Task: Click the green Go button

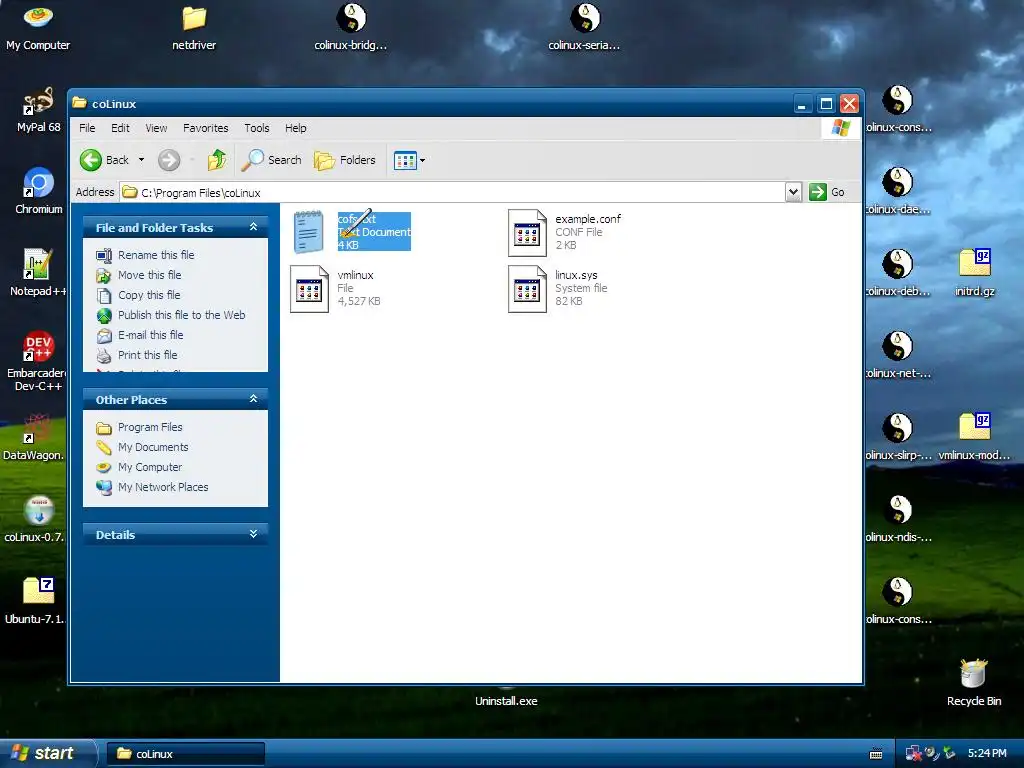Action: 827,192
